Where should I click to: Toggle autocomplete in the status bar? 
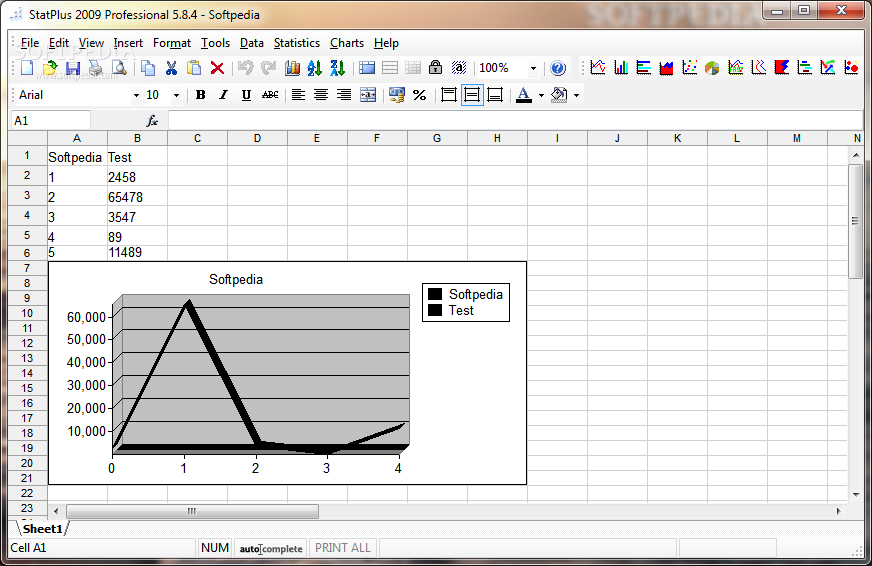coord(271,548)
